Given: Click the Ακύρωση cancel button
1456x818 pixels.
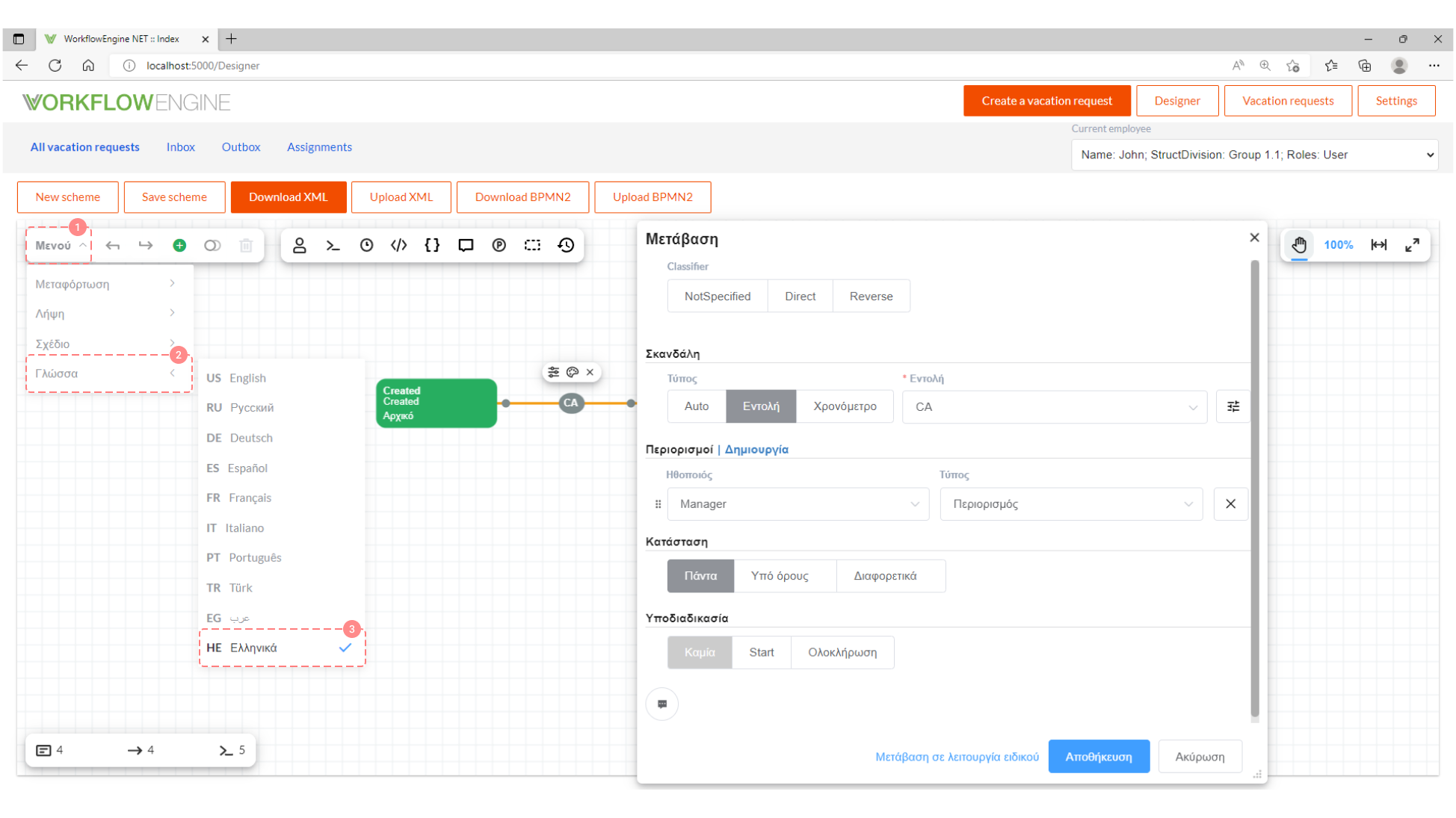Looking at the screenshot, I should coord(1200,757).
